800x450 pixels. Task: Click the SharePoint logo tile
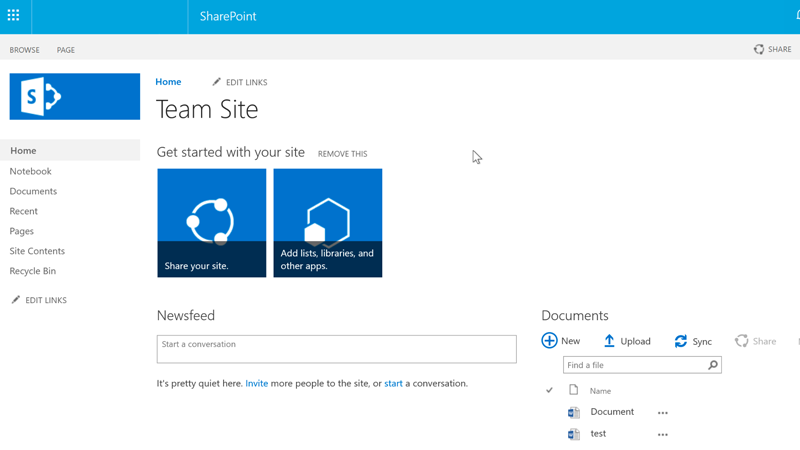point(74,96)
